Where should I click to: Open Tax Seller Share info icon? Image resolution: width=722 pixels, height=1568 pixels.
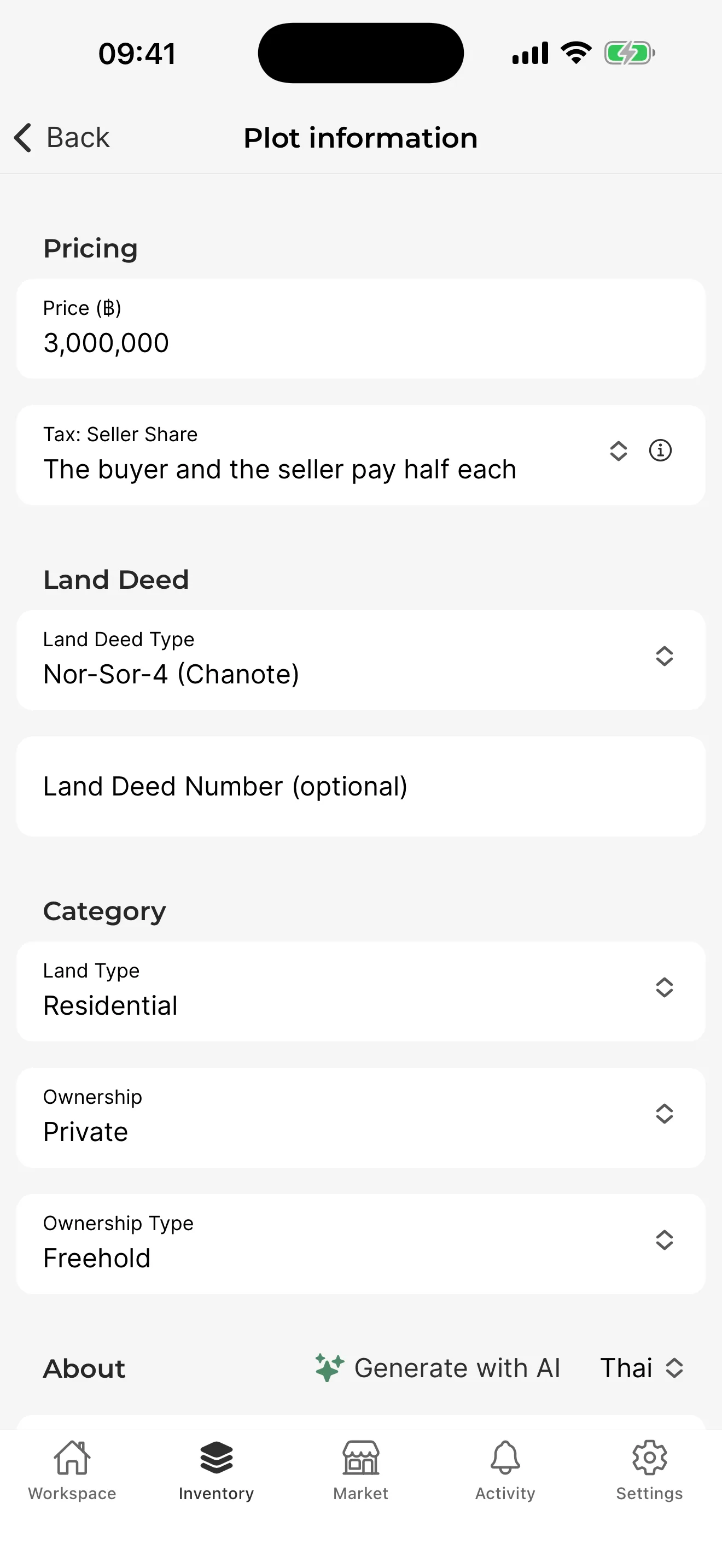pos(660,451)
